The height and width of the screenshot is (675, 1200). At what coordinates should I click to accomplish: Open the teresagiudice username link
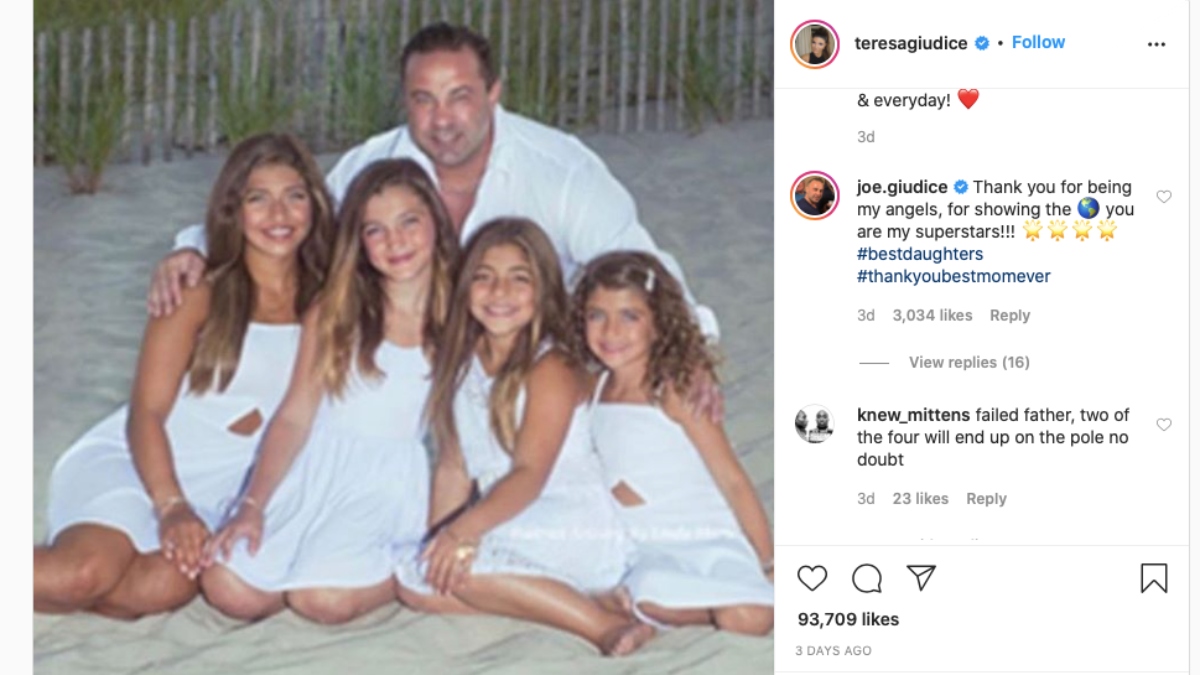click(912, 43)
